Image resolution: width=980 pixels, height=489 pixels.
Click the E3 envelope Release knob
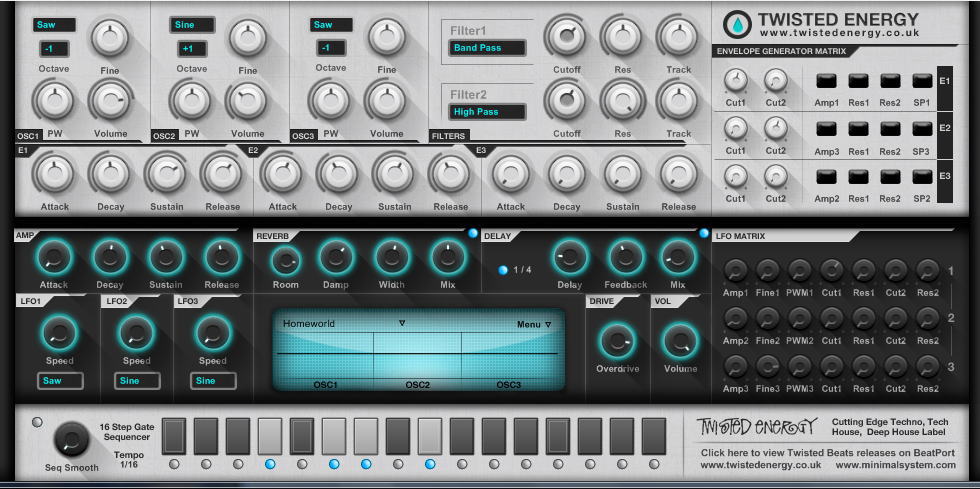[678, 173]
